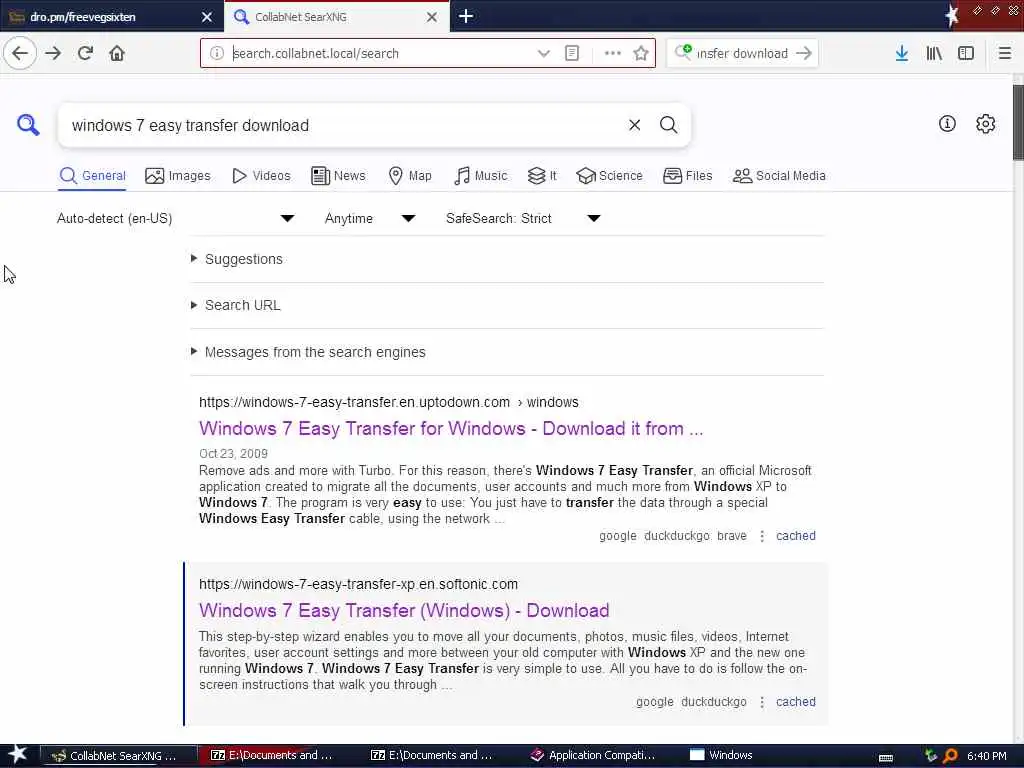
Task: Switch to the It category
Action: [542, 176]
